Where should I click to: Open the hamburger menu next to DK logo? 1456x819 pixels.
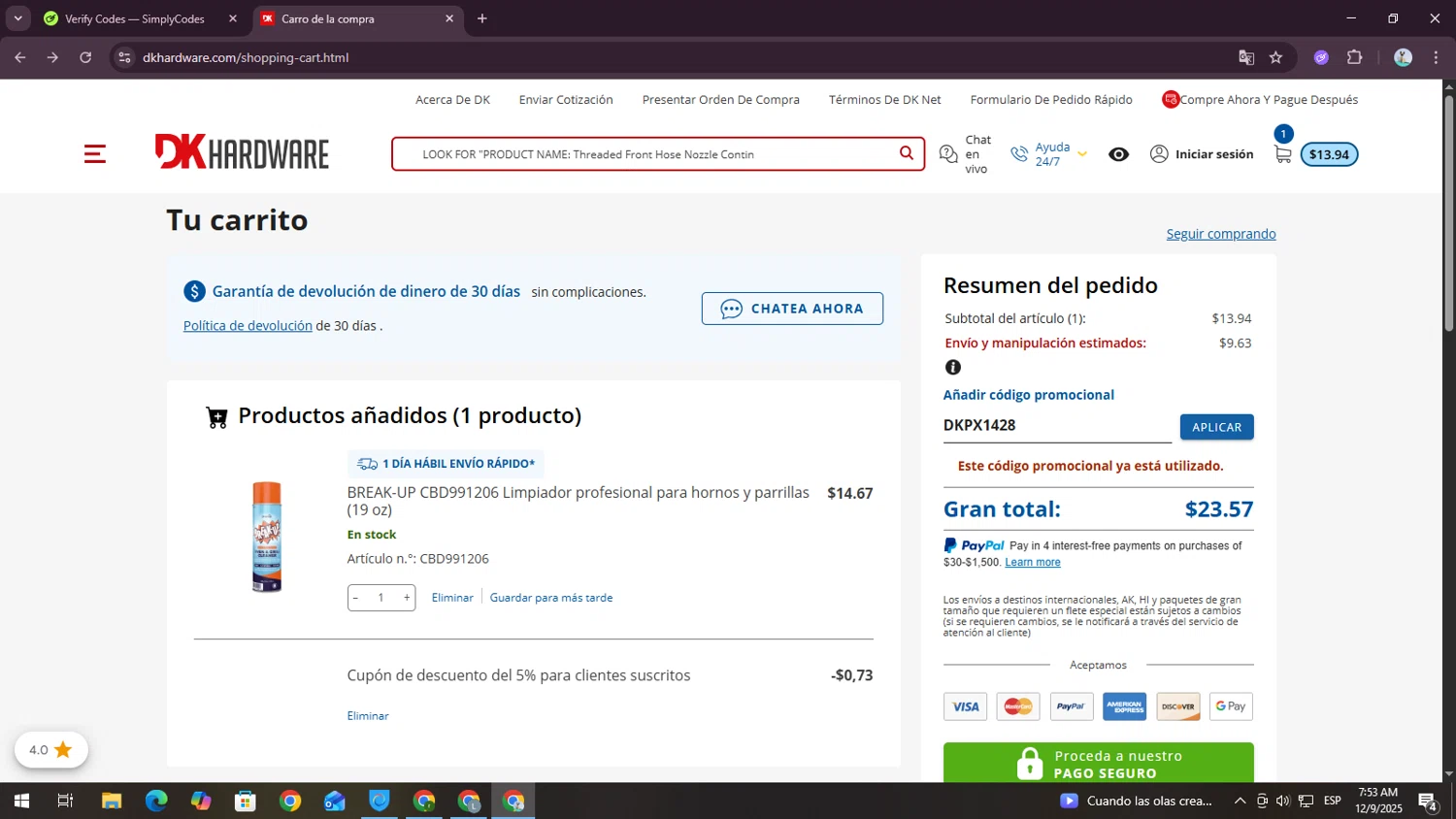(x=94, y=153)
